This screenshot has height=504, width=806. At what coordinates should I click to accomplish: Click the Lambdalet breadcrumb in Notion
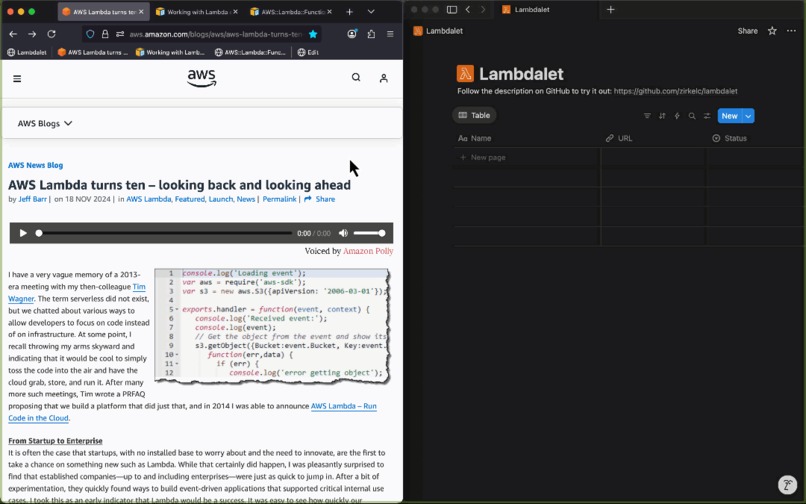pyautogui.click(x=438, y=31)
